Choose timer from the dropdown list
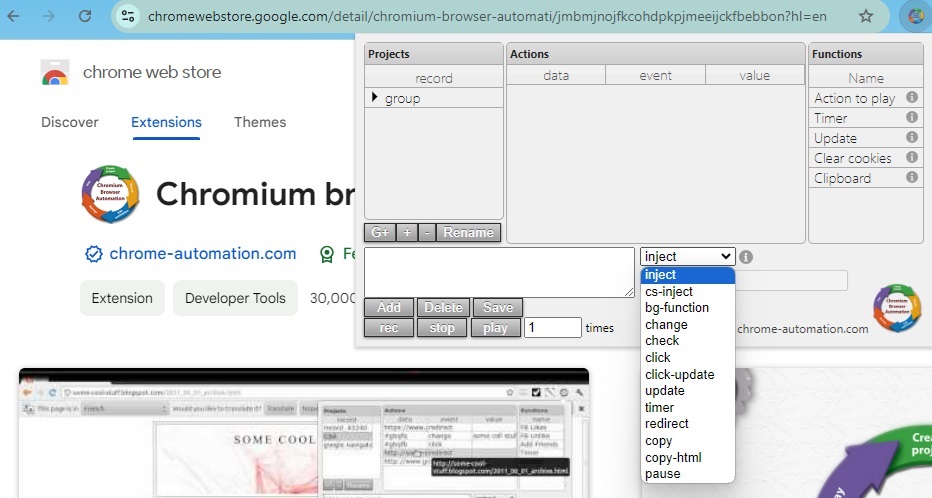Screen dimensions: 932x498 (x=688, y=407)
